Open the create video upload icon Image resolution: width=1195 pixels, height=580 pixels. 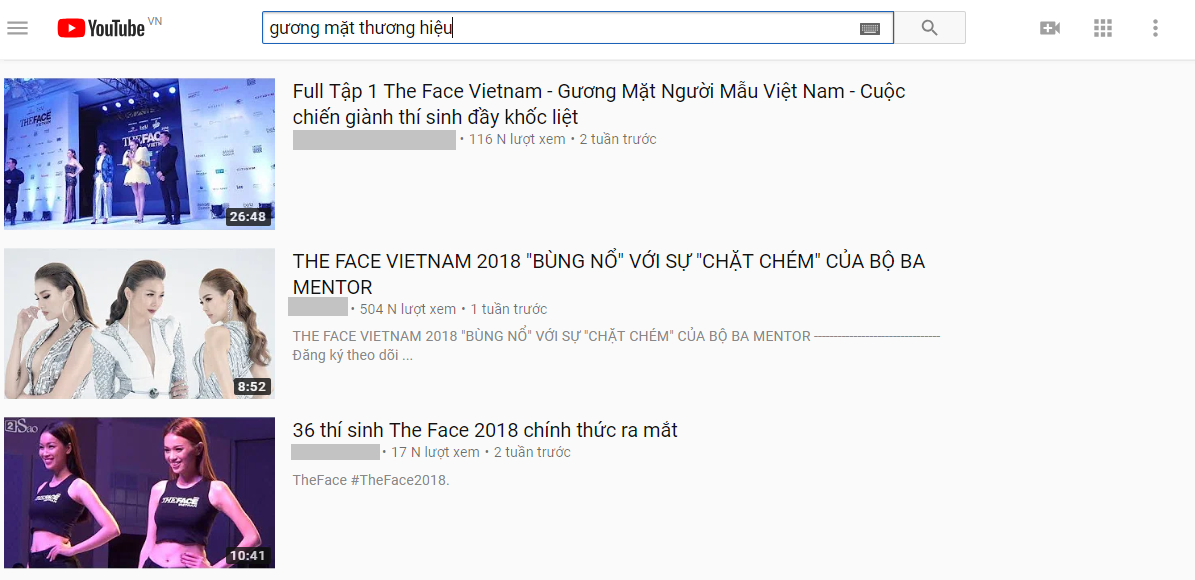pyautogui.click(x=1050, y=27)
